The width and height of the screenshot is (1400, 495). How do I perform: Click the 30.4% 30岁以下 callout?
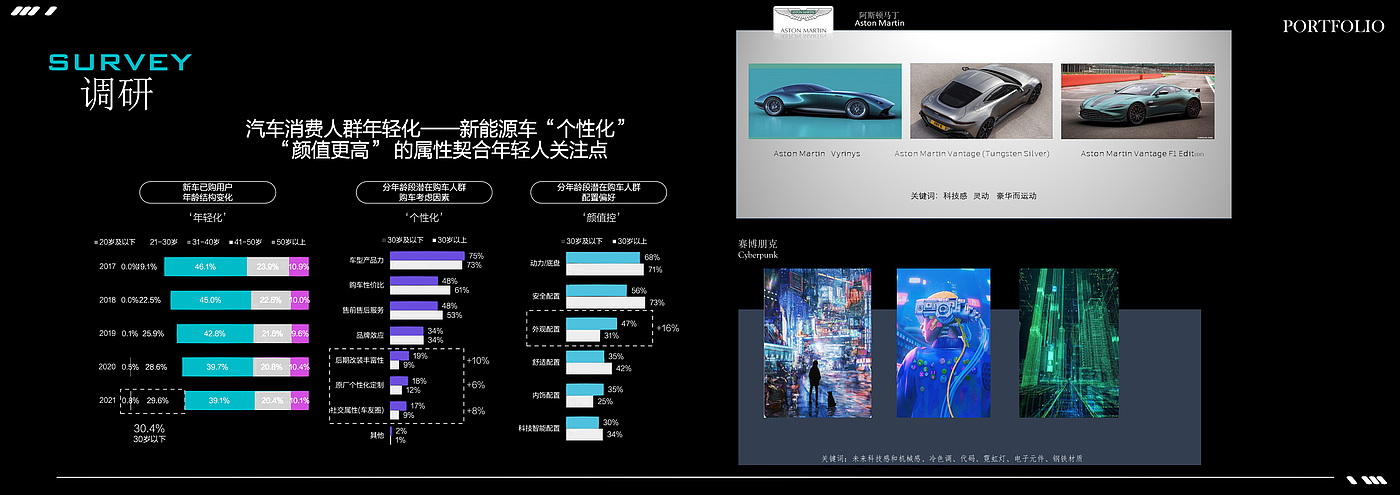tap(149, 433)
